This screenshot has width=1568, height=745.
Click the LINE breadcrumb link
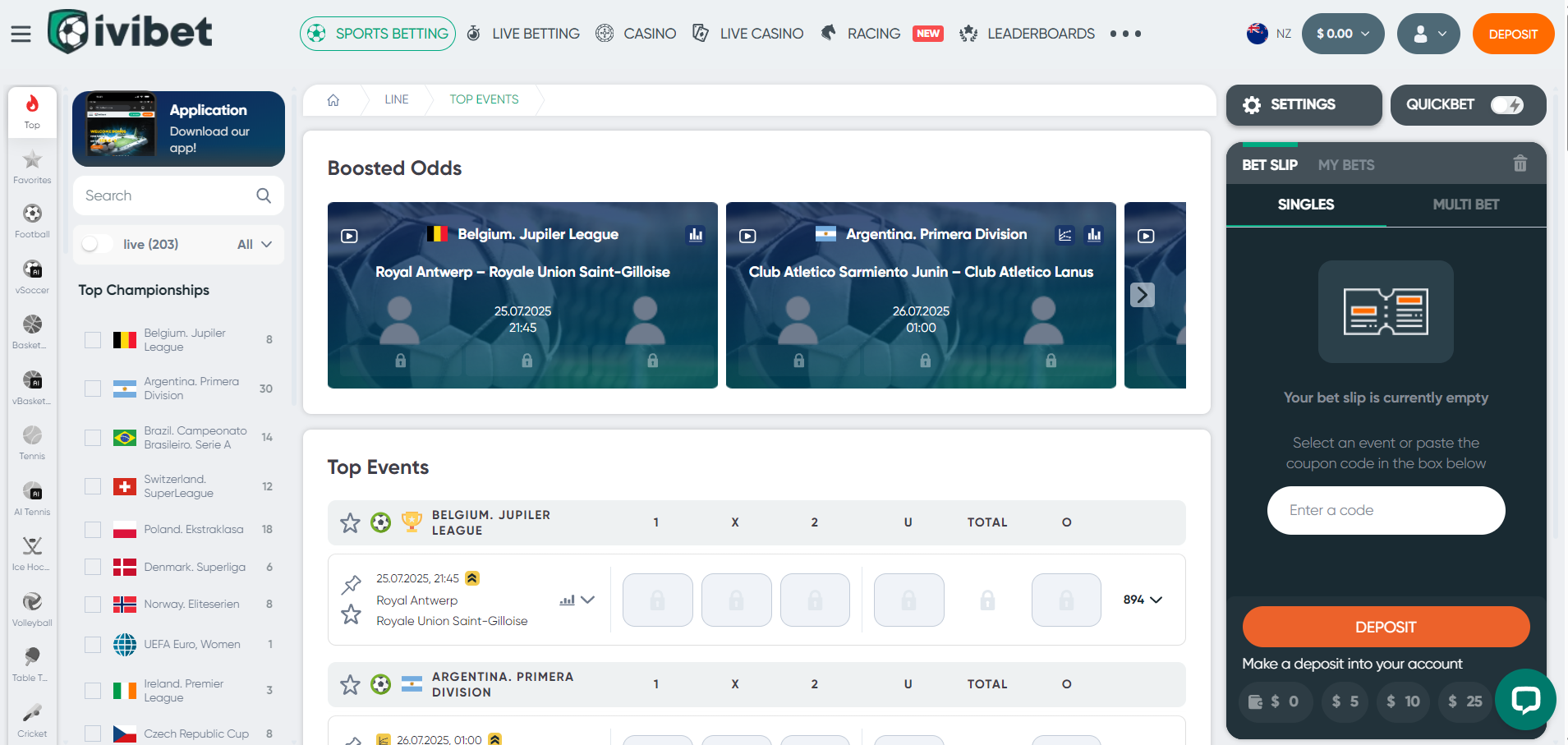pos(397,99)
